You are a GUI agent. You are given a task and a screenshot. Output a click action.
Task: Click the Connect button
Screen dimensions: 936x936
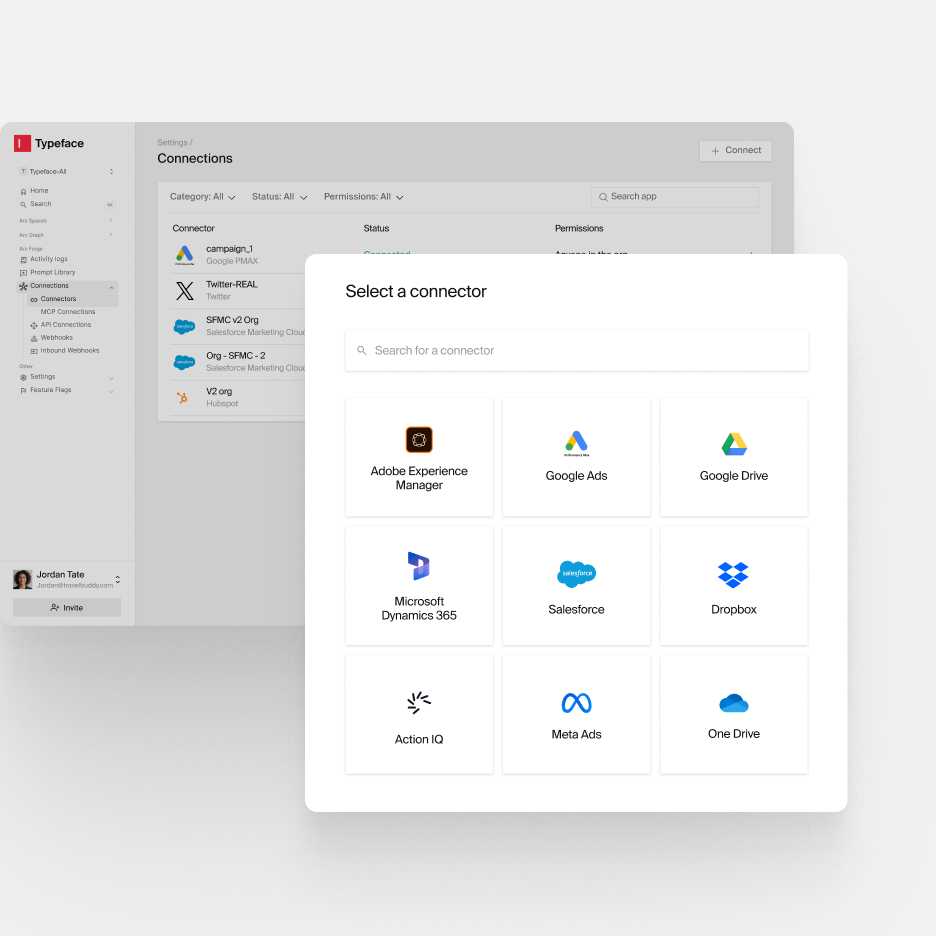coord(735,150)
